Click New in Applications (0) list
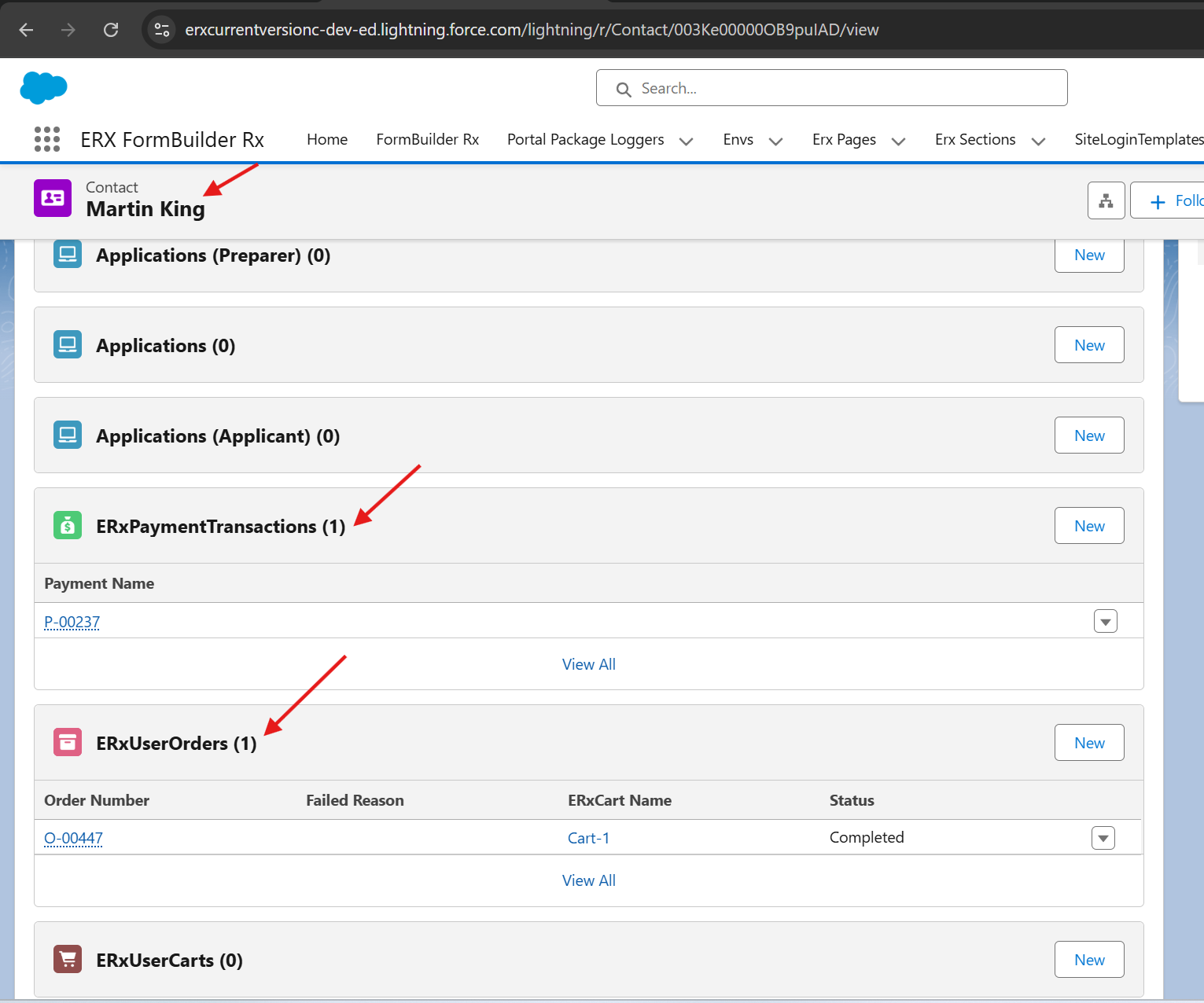The height and width of the screenshot is (1003, 1204). click(x=1089, y=345)
